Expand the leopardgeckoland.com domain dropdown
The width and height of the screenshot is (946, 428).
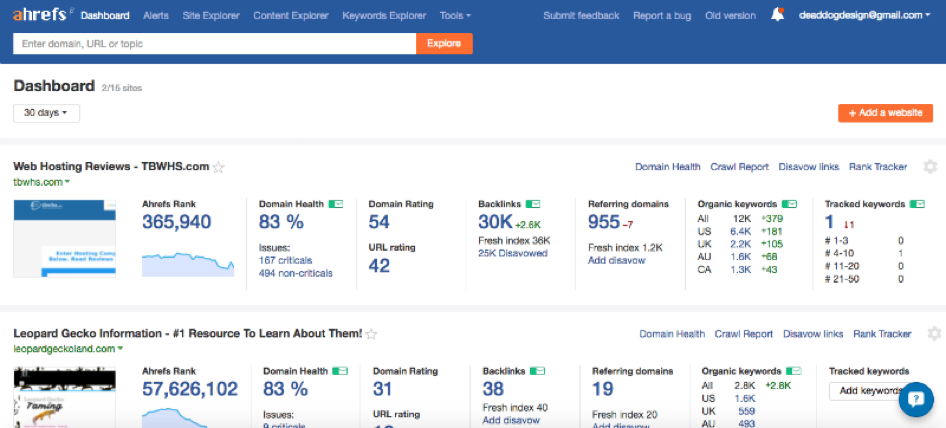pos(68,348)
